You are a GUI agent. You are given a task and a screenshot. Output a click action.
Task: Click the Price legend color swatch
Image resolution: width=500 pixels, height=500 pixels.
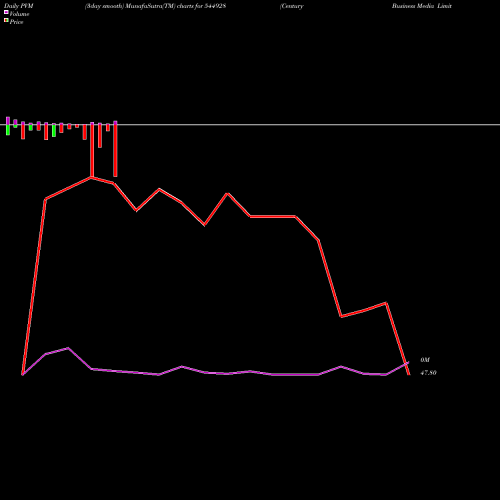6,20
